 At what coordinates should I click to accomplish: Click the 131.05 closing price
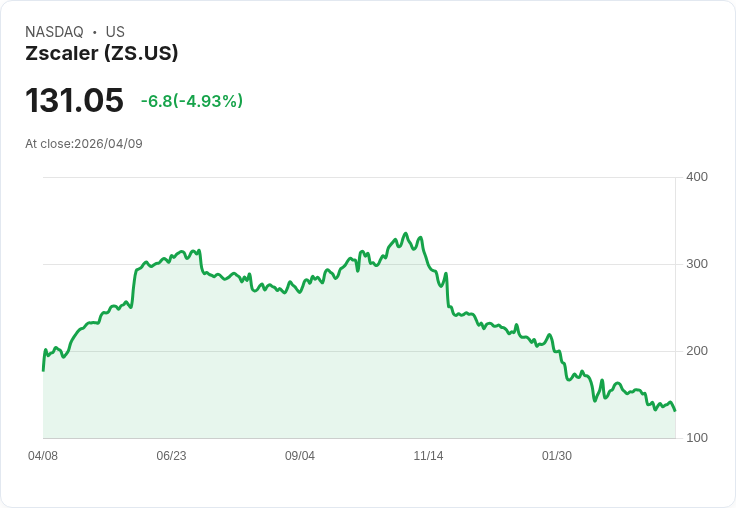coord(74,101)
